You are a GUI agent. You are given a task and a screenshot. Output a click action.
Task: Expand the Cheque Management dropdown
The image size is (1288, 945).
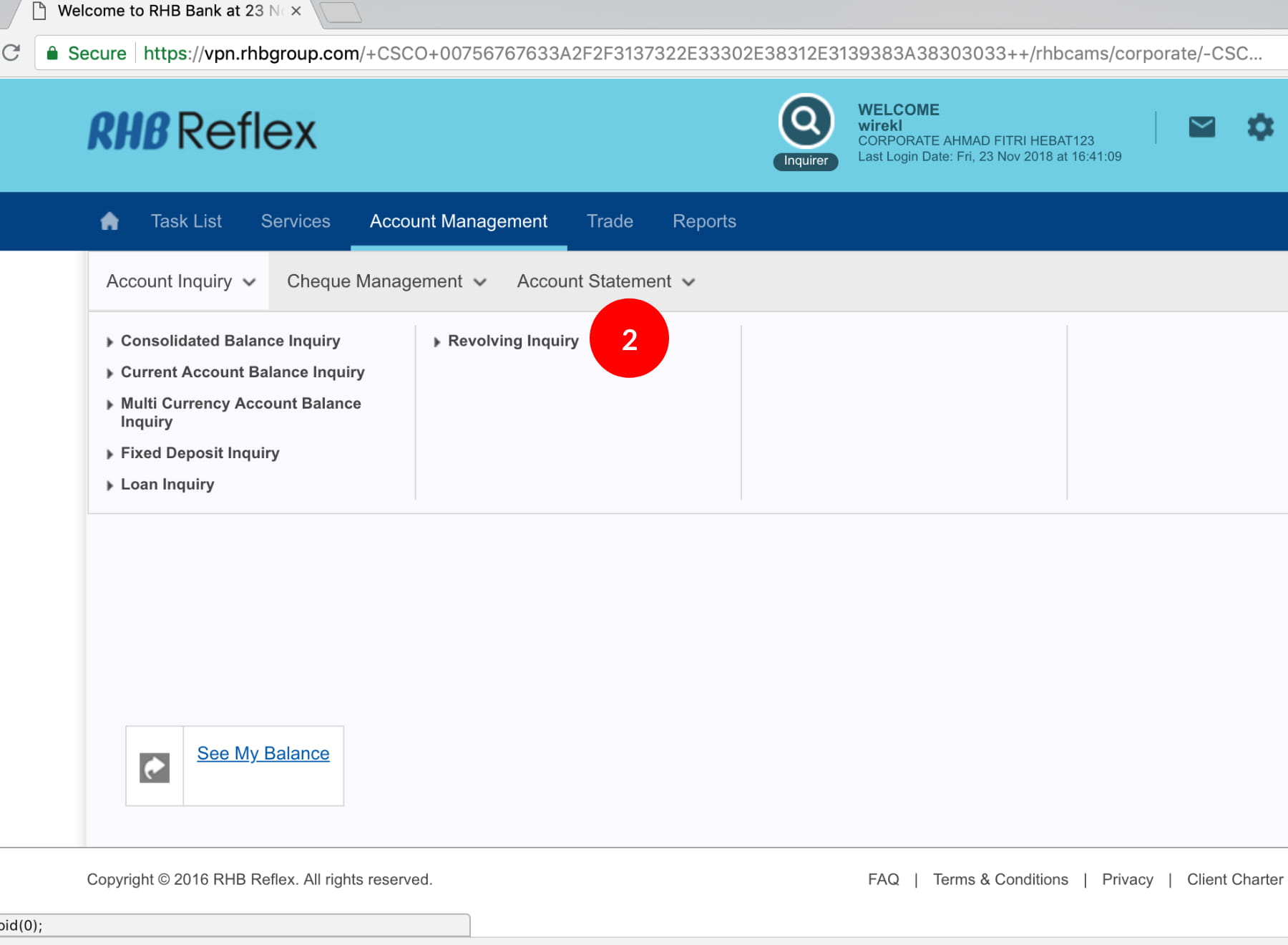point(386,281)
